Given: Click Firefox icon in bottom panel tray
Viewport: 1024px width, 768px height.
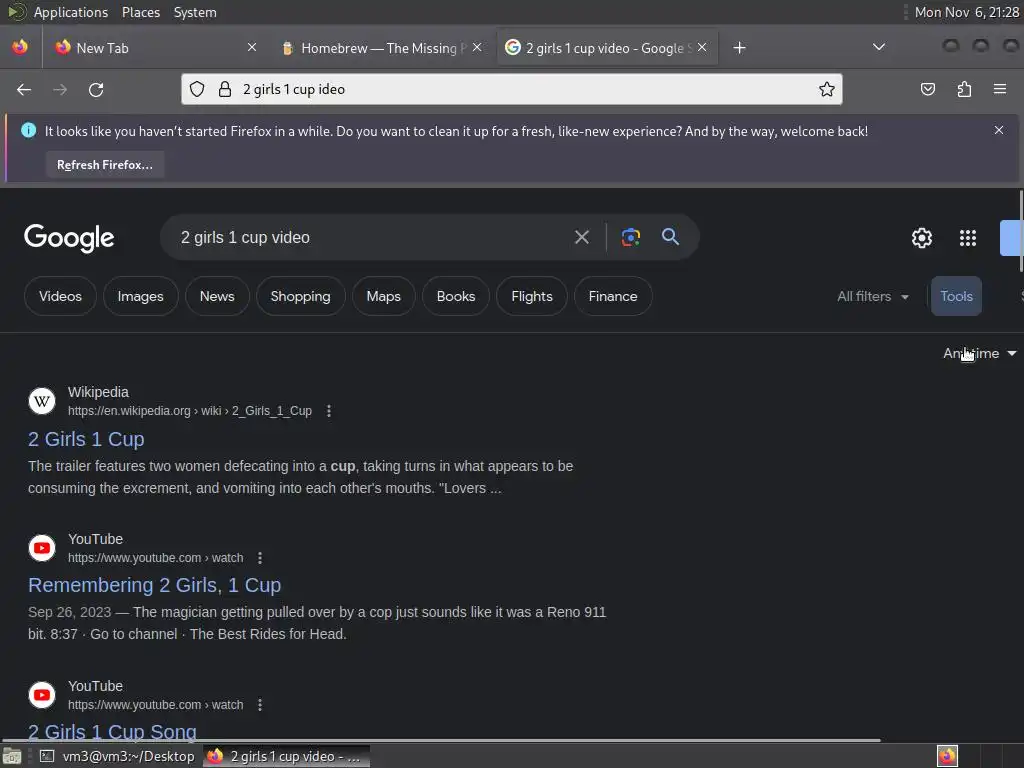Looking at the screenshot, I should coord(947,756).
